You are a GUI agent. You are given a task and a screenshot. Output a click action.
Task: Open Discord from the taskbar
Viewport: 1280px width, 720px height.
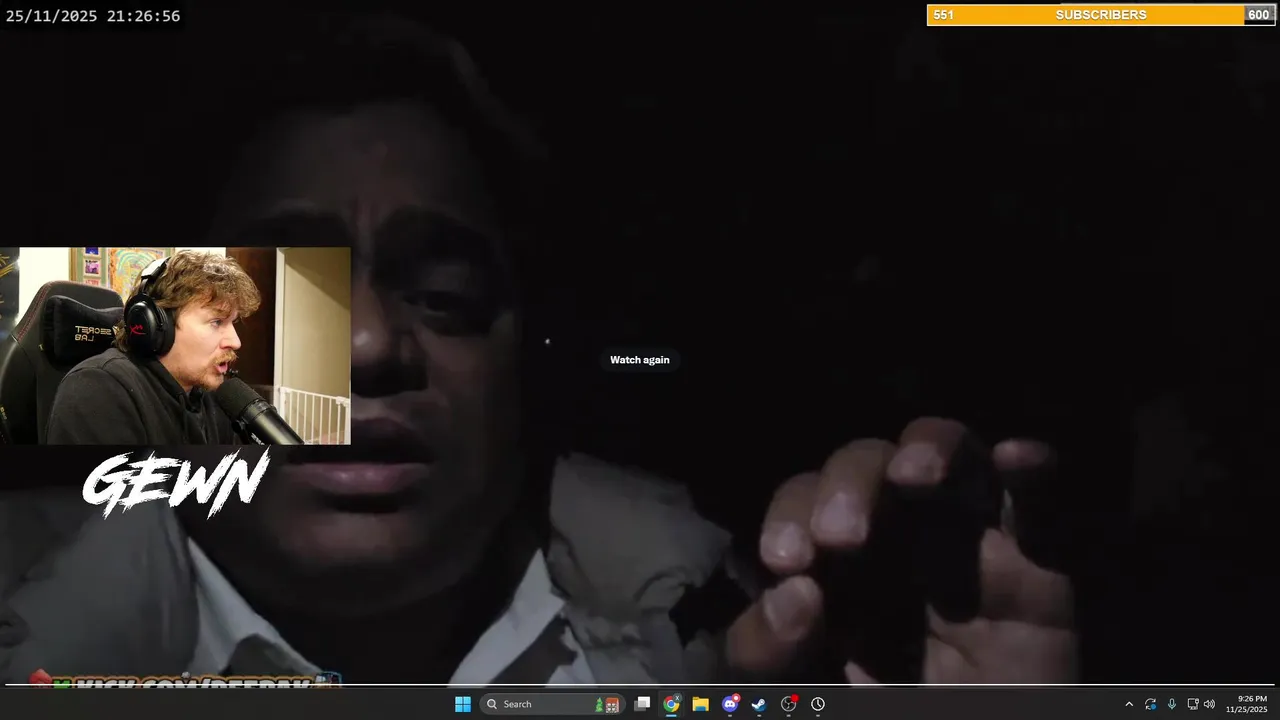pos(730,704)
